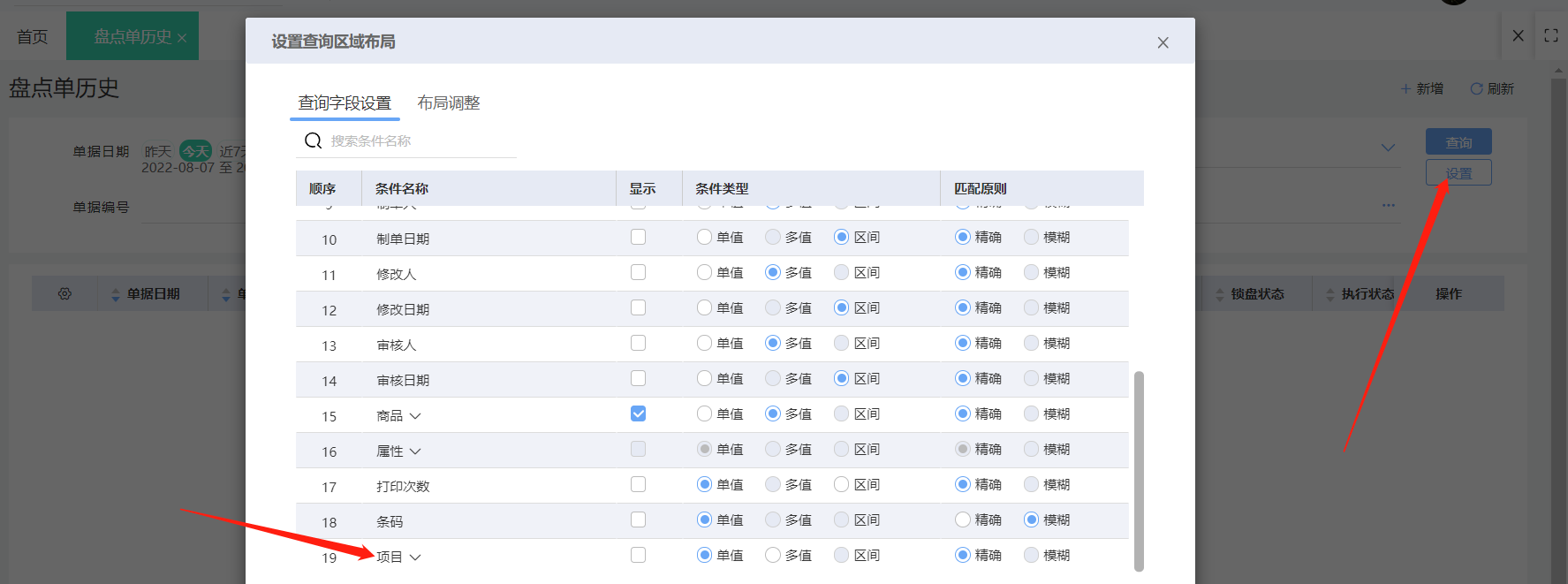
Task: Click the sort icon beside 锁盘状态 column
Action: pos(1220,294)
